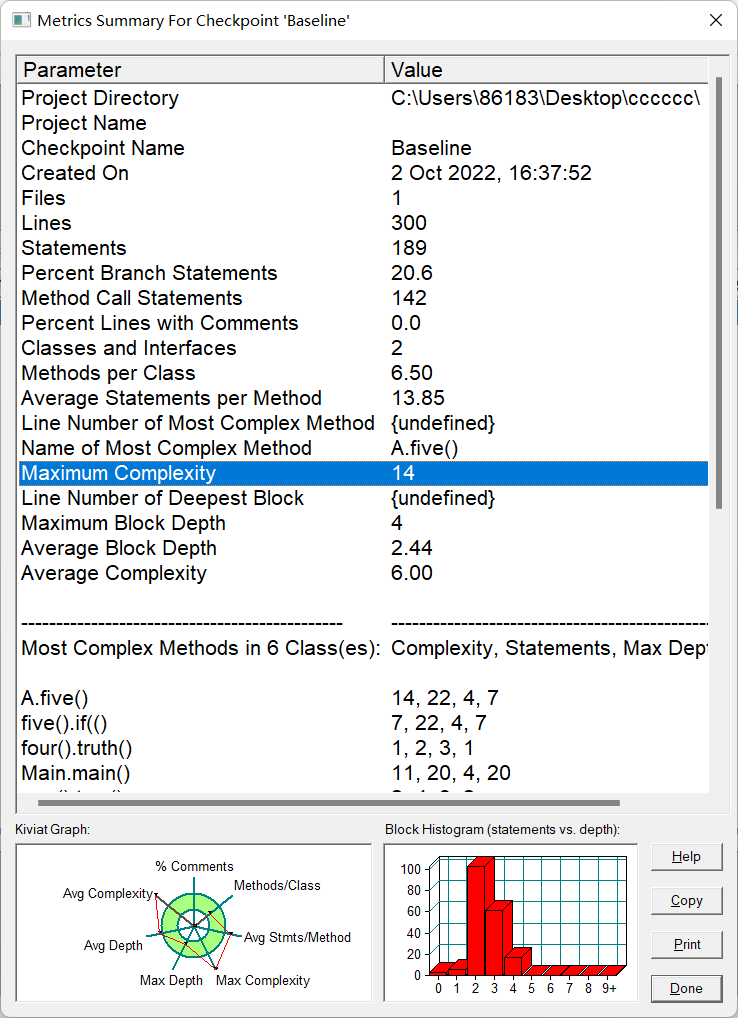Select the Main.main() method row

[363, 773]
